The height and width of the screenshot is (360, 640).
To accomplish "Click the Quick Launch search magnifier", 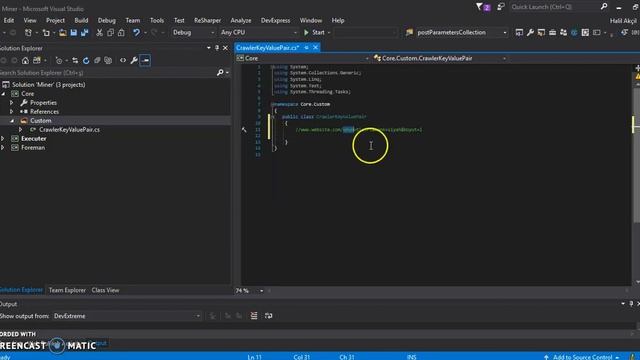I will coord(604,7).
